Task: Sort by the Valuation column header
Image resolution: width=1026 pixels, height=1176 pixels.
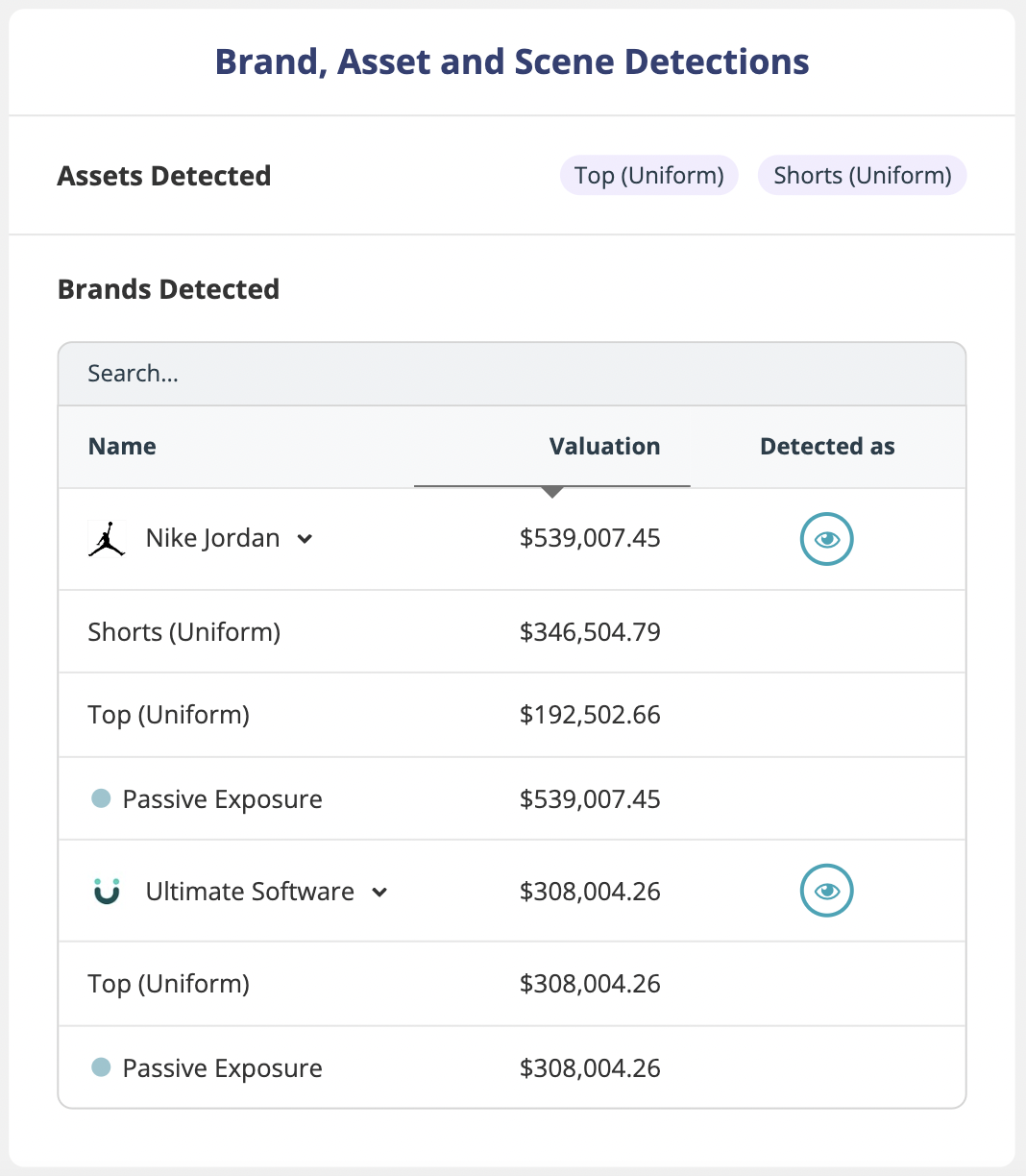Action: pos(604,447)
